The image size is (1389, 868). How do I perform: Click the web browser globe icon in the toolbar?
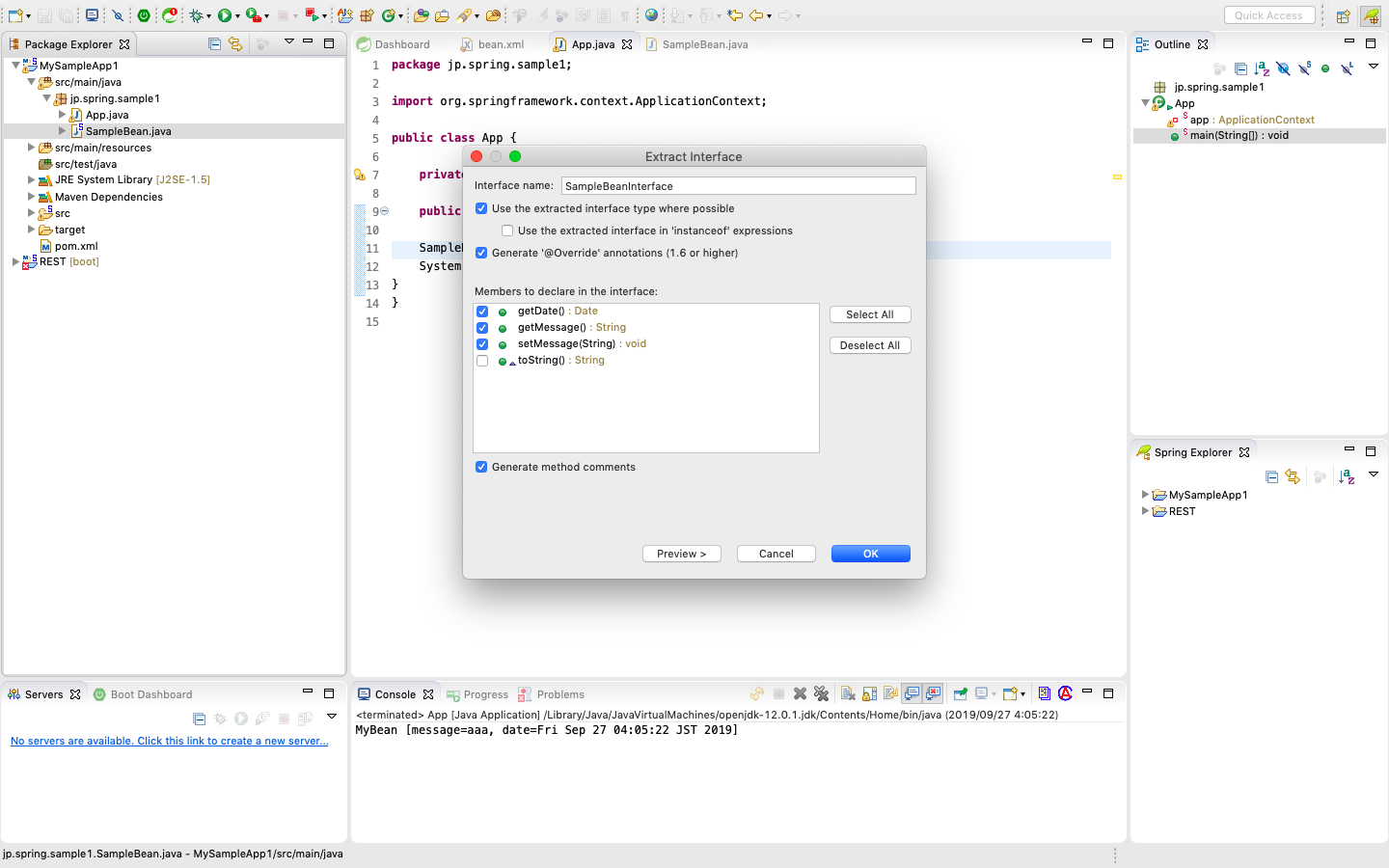click(x=651, y=15)
